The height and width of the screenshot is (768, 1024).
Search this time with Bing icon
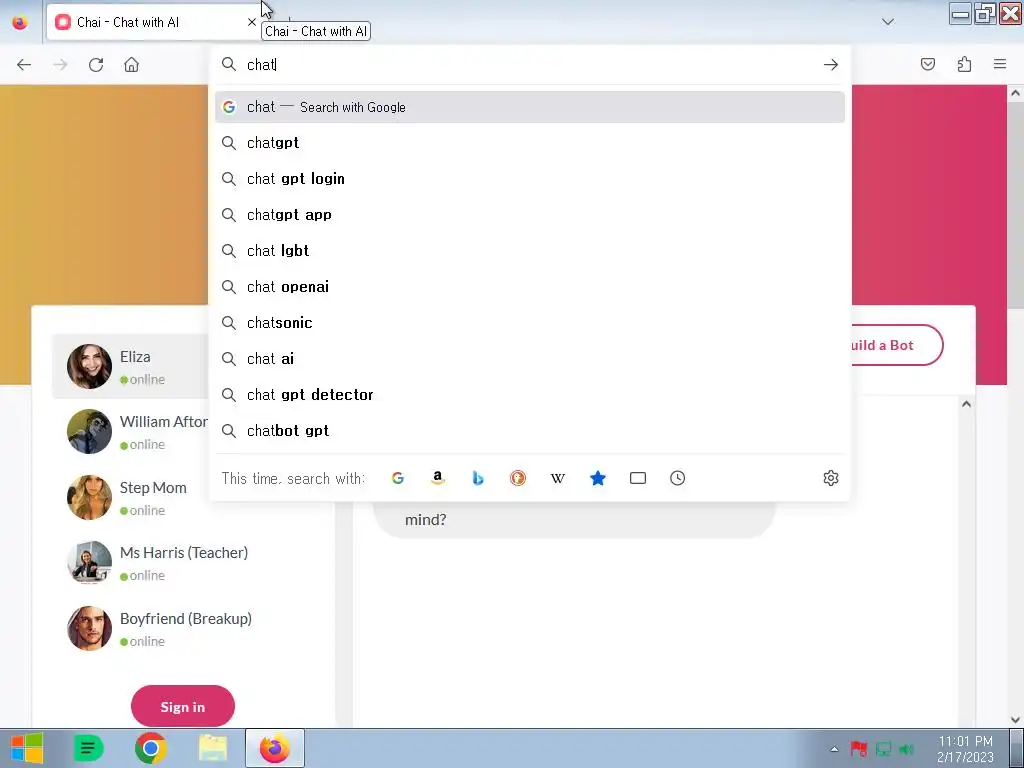click(477, 478)
